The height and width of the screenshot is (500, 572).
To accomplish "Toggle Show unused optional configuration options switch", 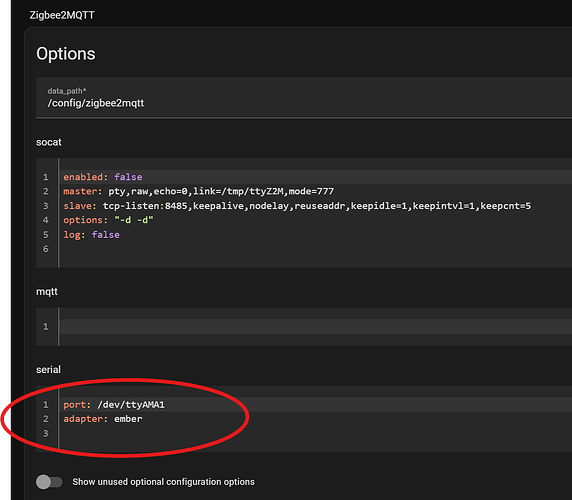I will point(49,482).
